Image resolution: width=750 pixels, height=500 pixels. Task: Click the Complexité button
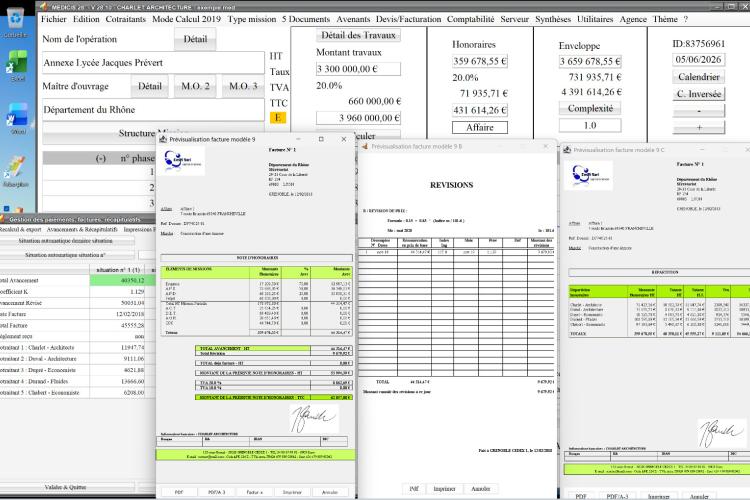(590, 109)
